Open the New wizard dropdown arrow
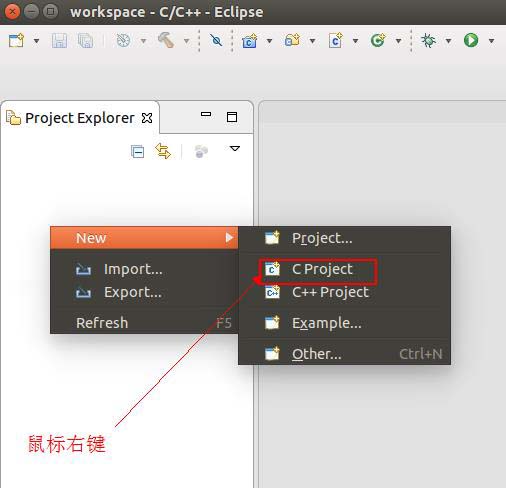 tap(37, 41)
